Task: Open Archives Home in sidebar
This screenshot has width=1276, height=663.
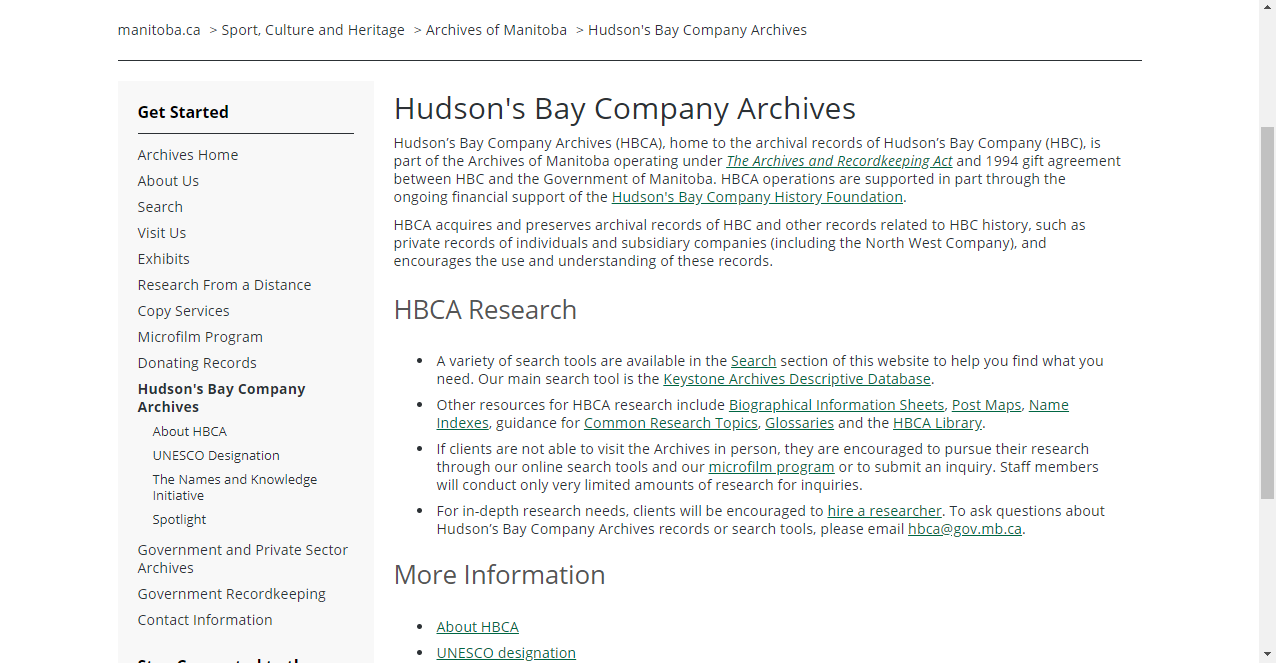Action: [x=188, y=155]
